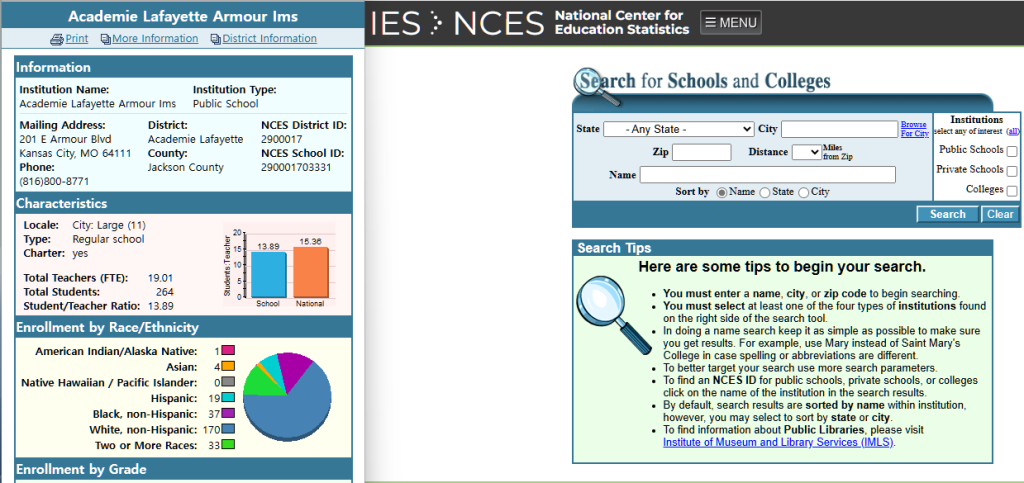The image size is (1024, 483).
Task: Select Sort by State radio button
Action: tap(765, 193)
